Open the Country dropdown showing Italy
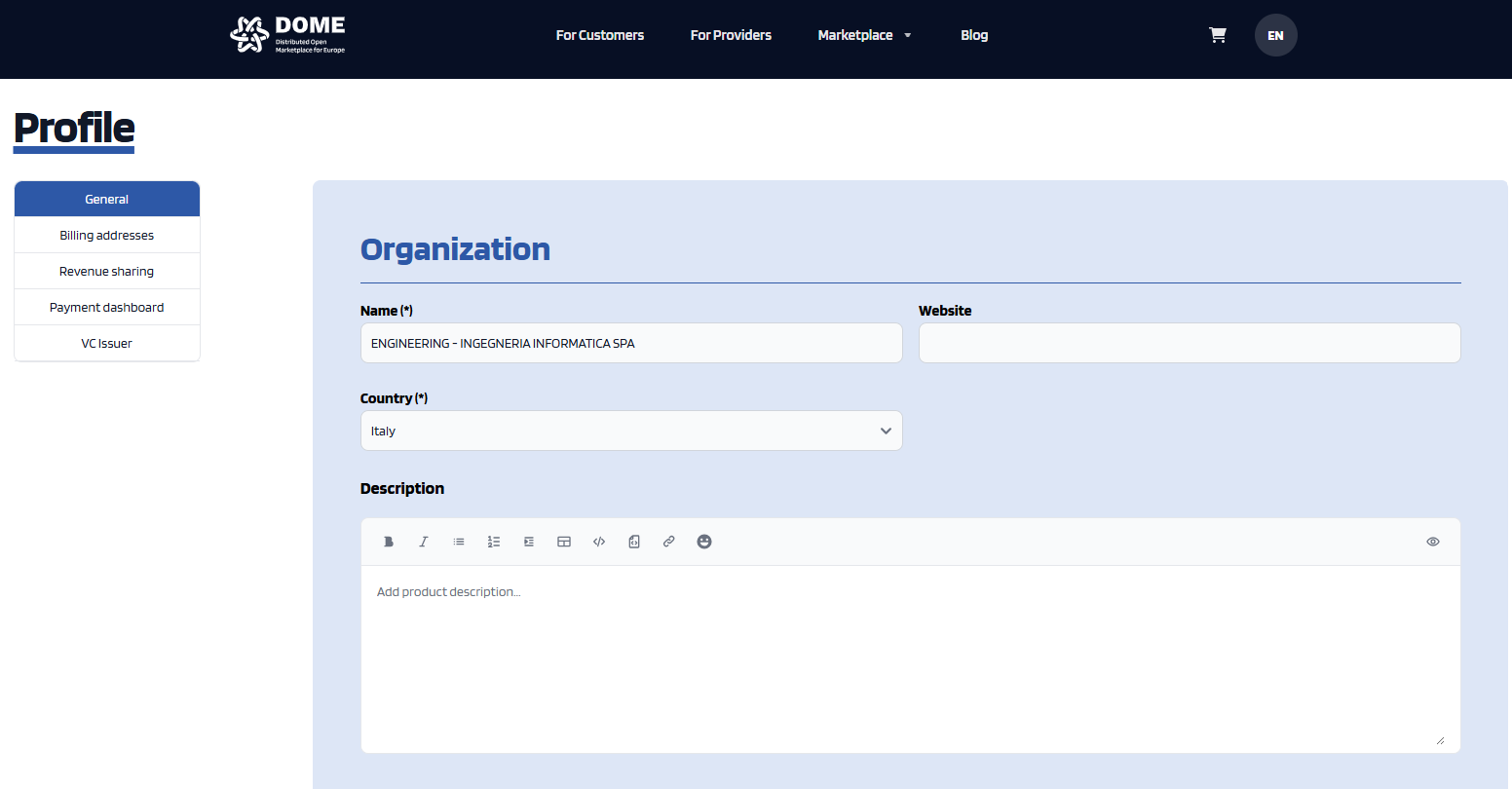Viewport: 1512px width, 789px height. 631,431
